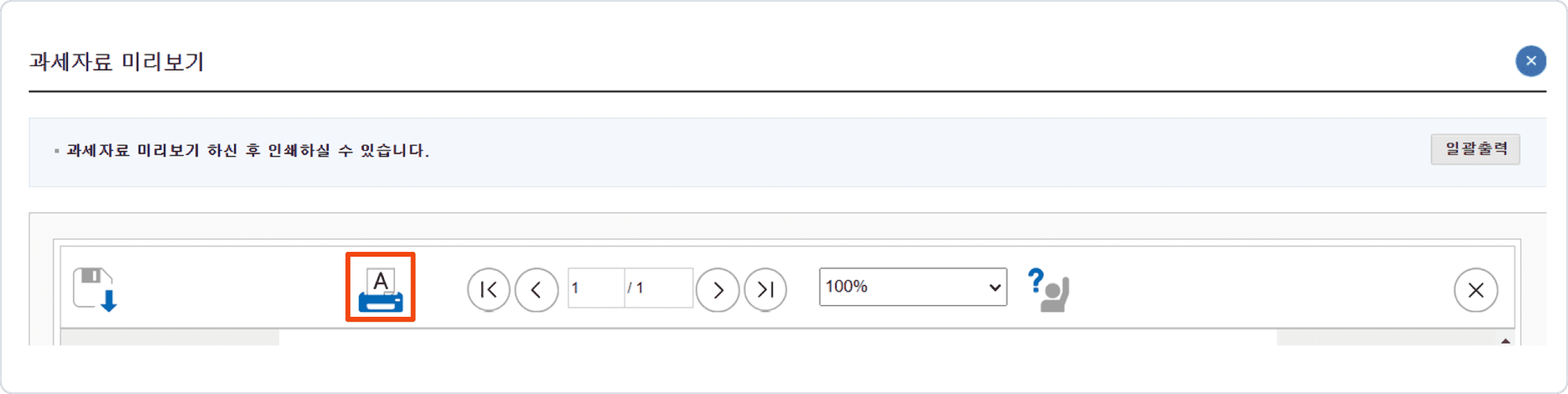
Task: Click the 일괄출력 button
Action: [1476, 149]
